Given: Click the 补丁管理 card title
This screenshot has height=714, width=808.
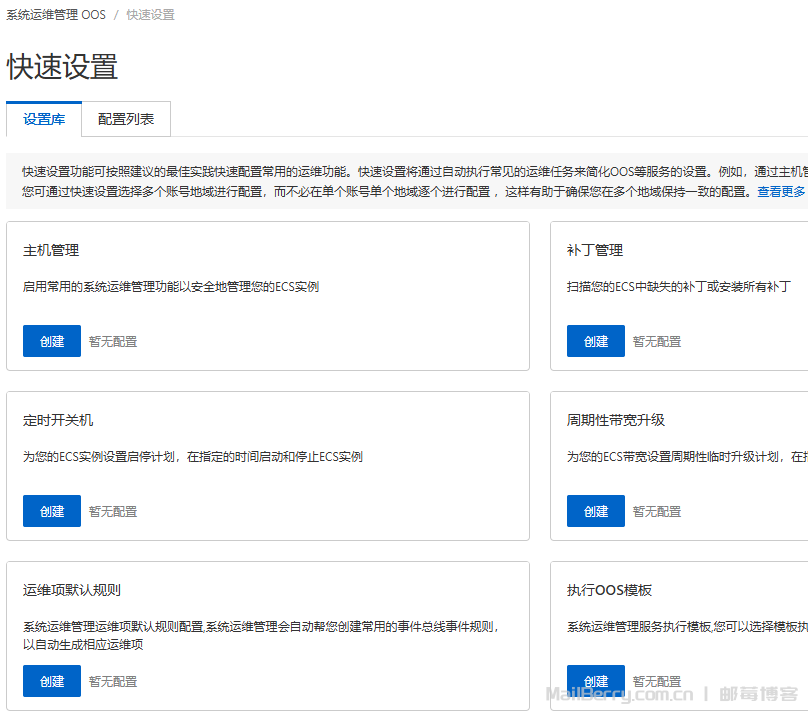Looking at the screenshot, I should [595, 250].
